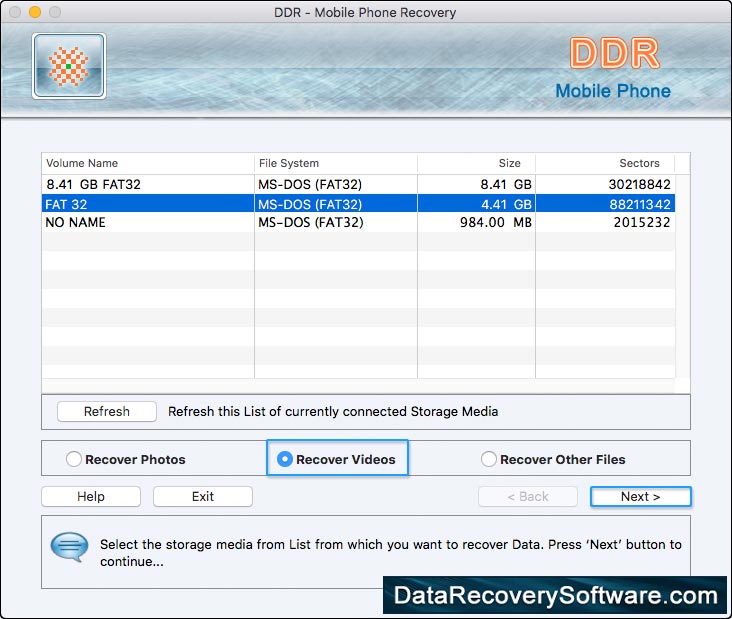This screenshot has width=732, height=619.
Task: Click the Exit button
Action: coord(203,496)
